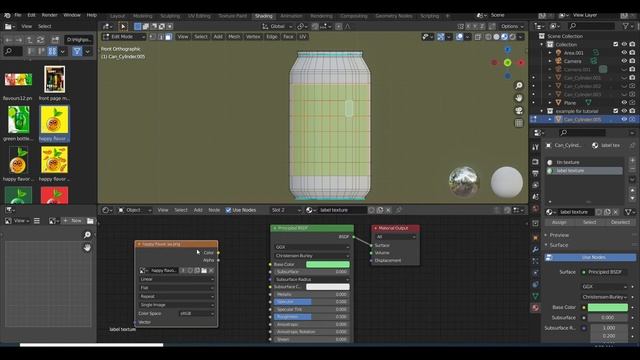Click outliner filter funnel icon

click(x=626, y=26)
